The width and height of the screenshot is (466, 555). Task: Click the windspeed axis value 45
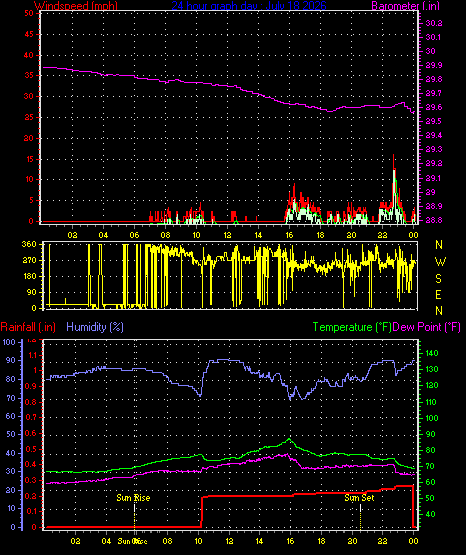point(29,34)
